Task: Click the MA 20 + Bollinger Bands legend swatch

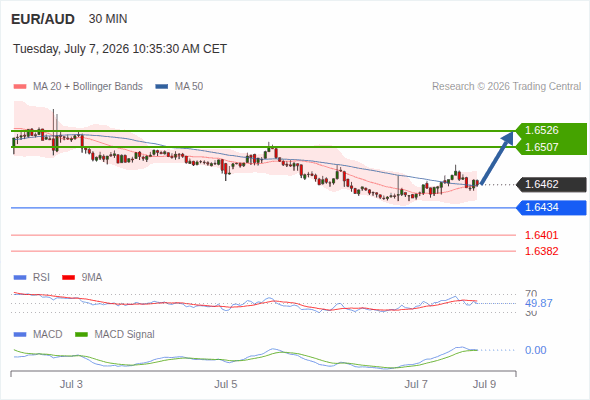Action: 20,87
